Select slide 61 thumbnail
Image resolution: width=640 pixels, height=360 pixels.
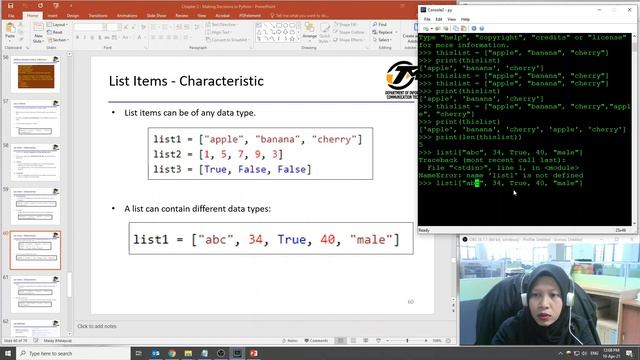[x=36, y=295]
